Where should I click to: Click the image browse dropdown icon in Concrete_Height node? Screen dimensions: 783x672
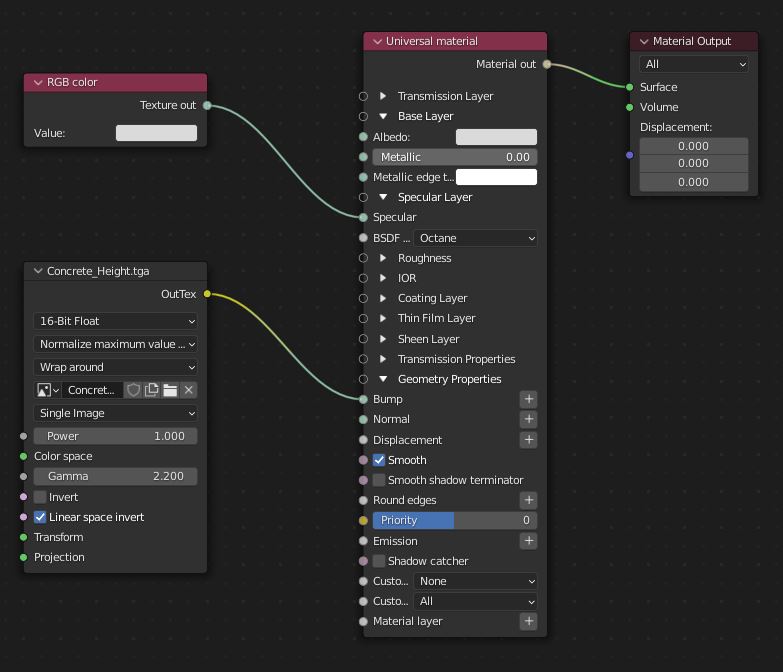pos(48,390)
